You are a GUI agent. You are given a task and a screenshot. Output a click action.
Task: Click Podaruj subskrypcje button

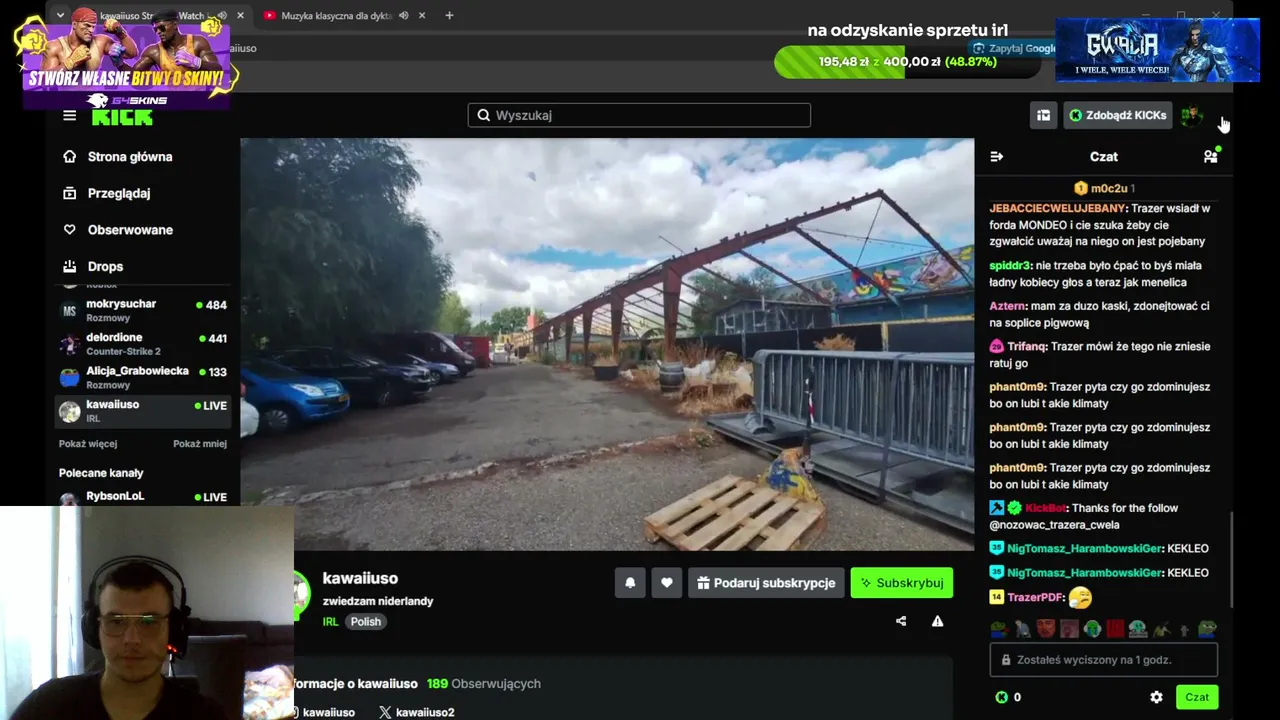[x=766, y=583]
